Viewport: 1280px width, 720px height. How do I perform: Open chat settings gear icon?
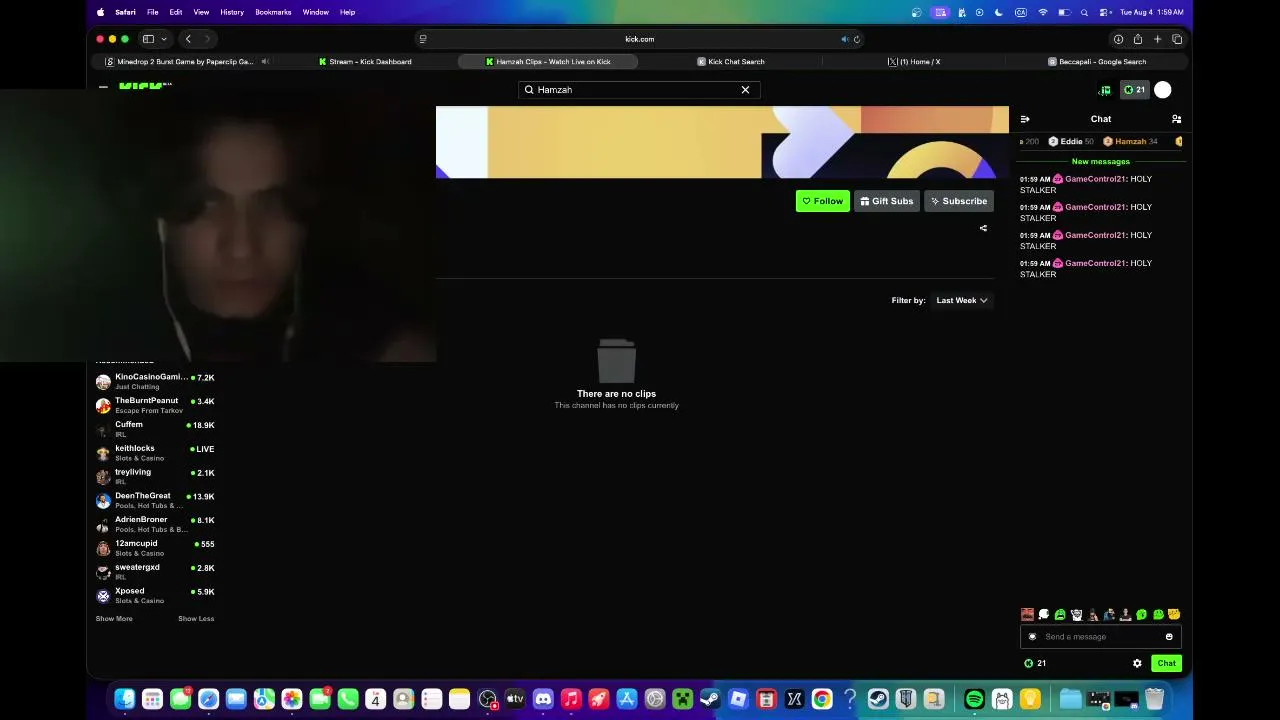click(1137, 663)
